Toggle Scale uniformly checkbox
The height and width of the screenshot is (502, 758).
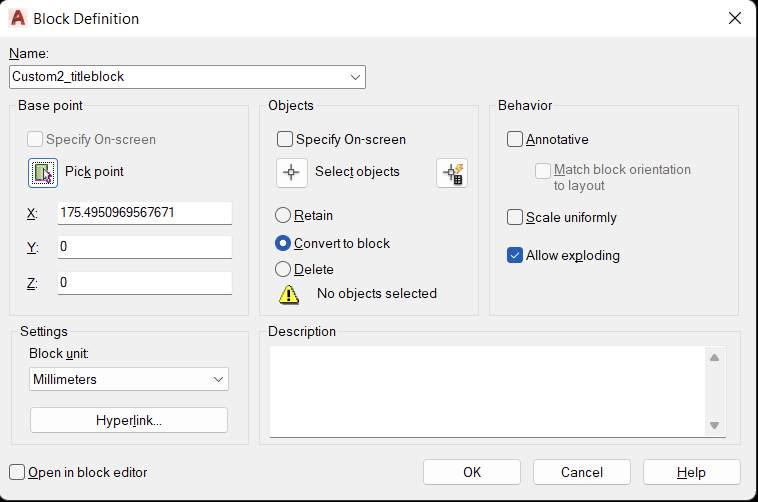(515, 217)
